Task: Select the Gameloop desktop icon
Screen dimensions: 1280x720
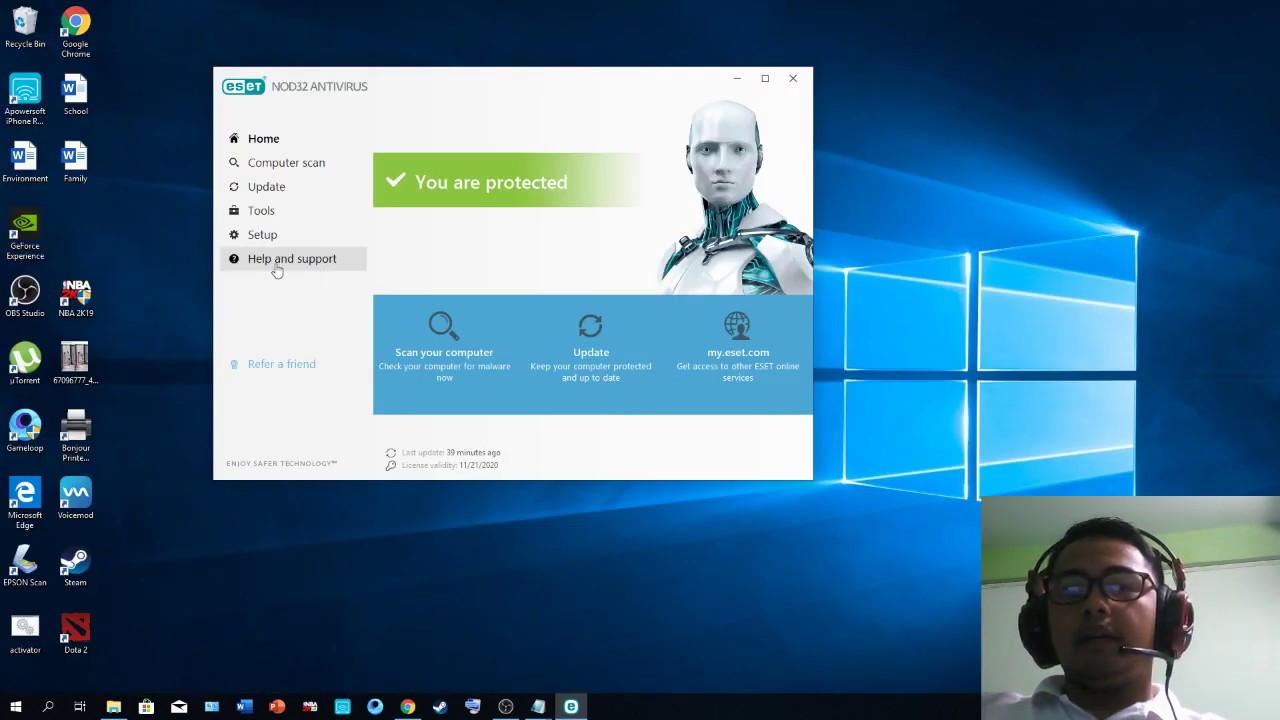Action: [25, 431]
